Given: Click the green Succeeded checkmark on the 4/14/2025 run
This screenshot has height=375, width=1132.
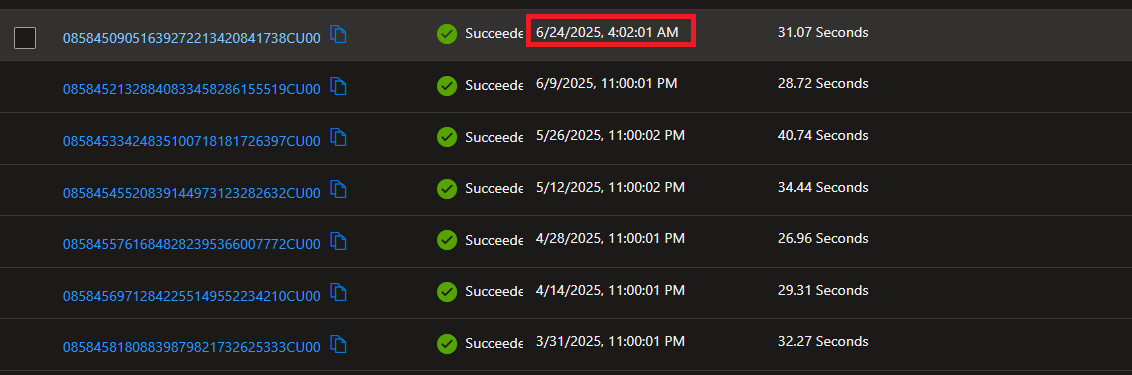Looking at the screenshot, I should click(x=447, y=292).
